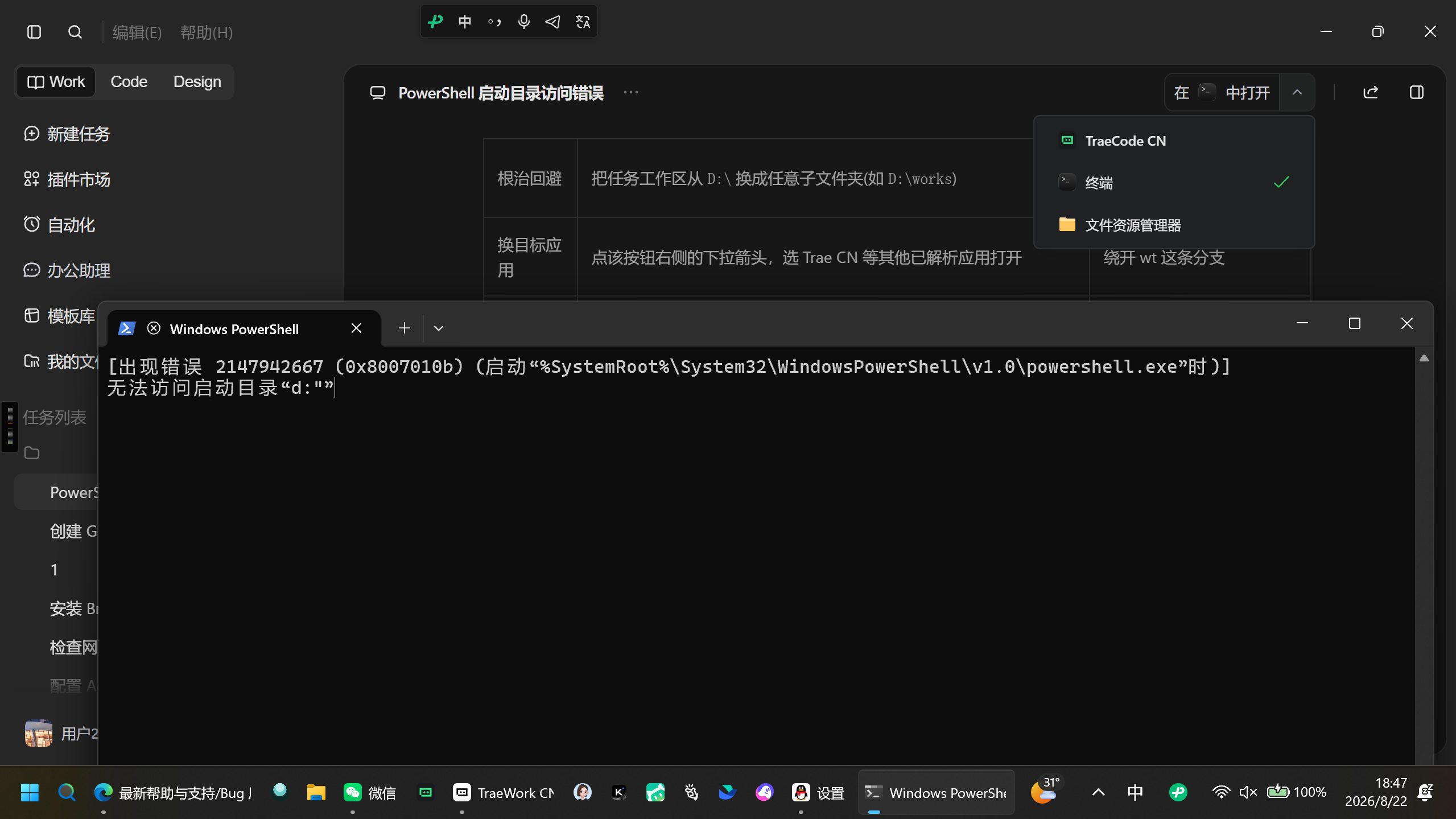The image size is (1456, 819).
Task: Add a new terminal tab with plus
Action: tap(405, 328)
